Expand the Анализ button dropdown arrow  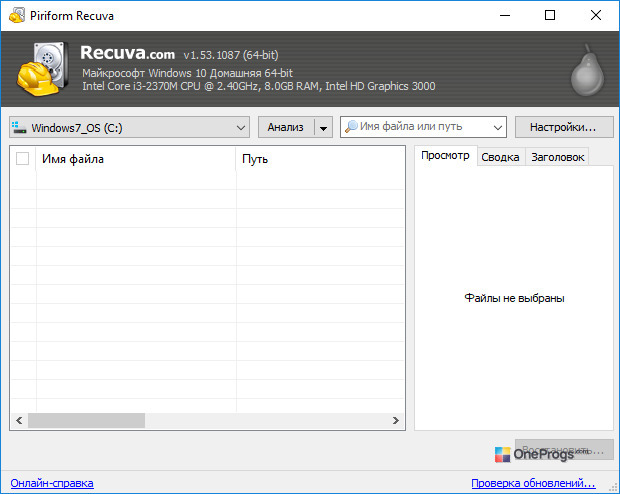pos(323,127)
